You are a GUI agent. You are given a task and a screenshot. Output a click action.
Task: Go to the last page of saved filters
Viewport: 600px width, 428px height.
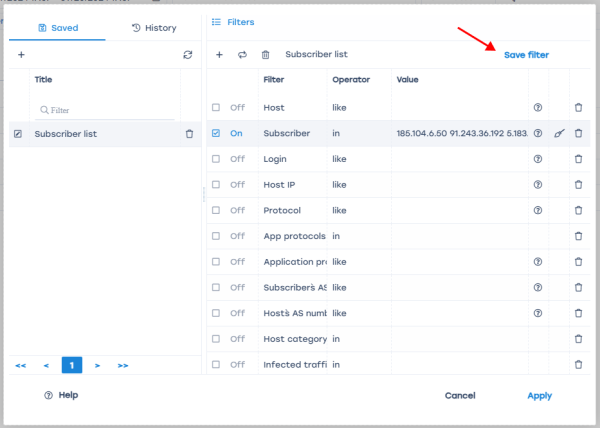pyautogui.click(x=123, y=366)
